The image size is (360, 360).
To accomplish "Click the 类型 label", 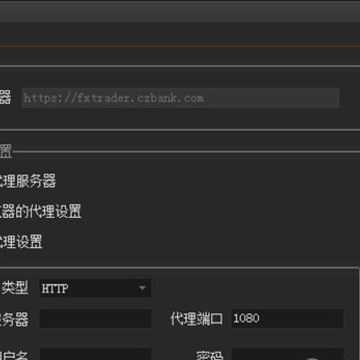I will click(x=15, y=288).
